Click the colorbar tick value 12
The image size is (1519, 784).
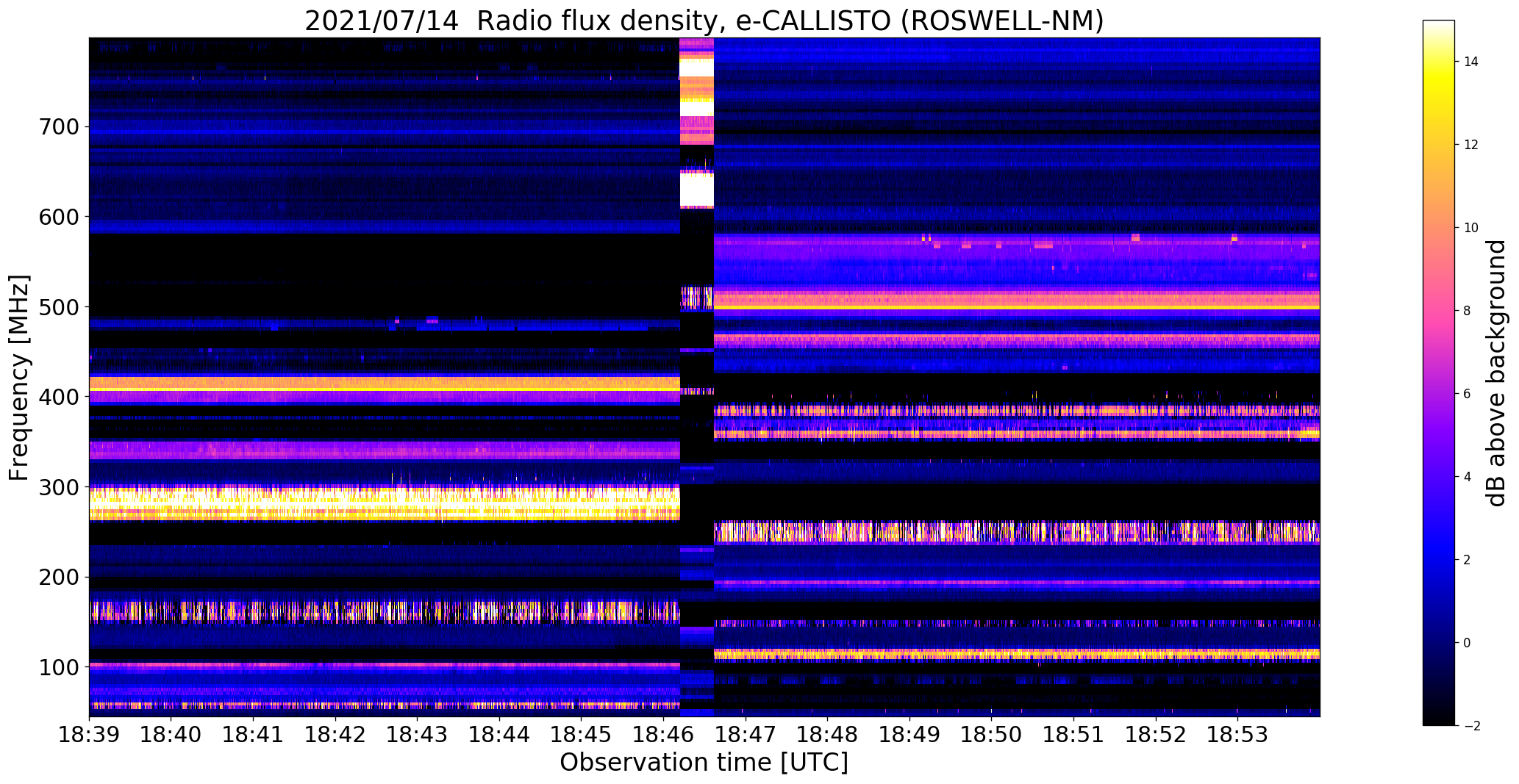[x=1471, y=145]
